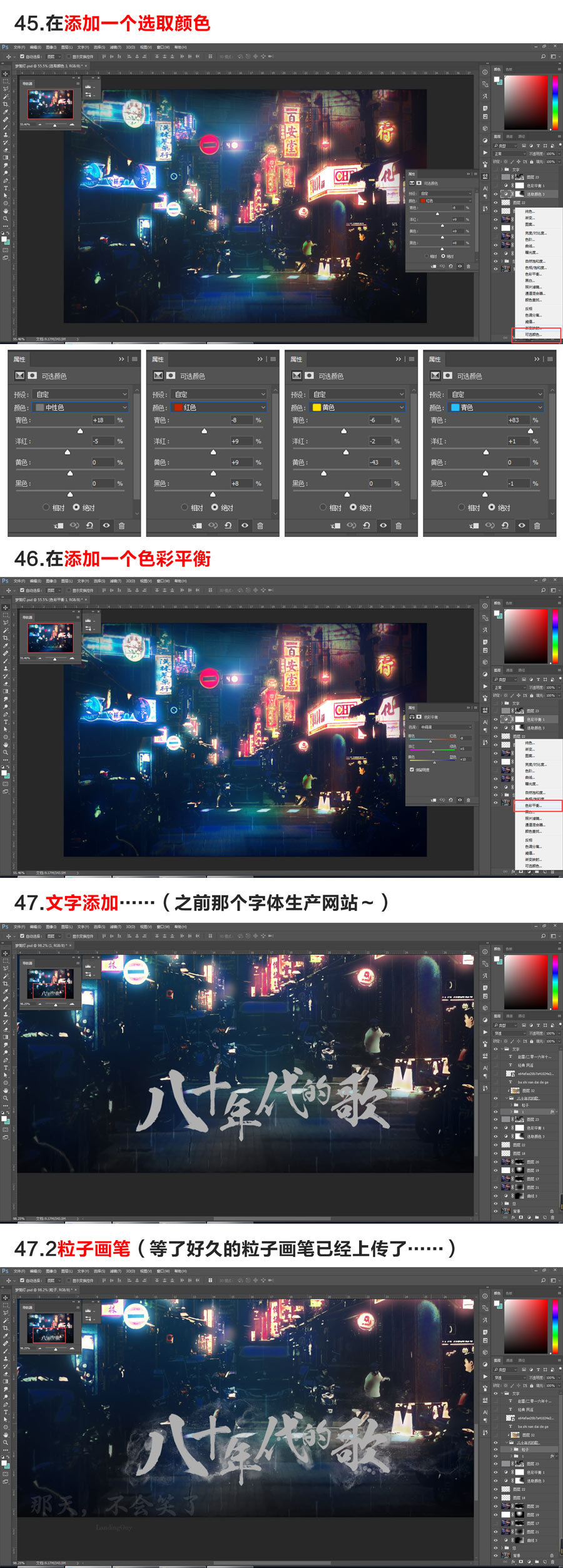Open 文件(F) menu in step 45 Photoshop window
563x1568 pixels.
point(19,47)
